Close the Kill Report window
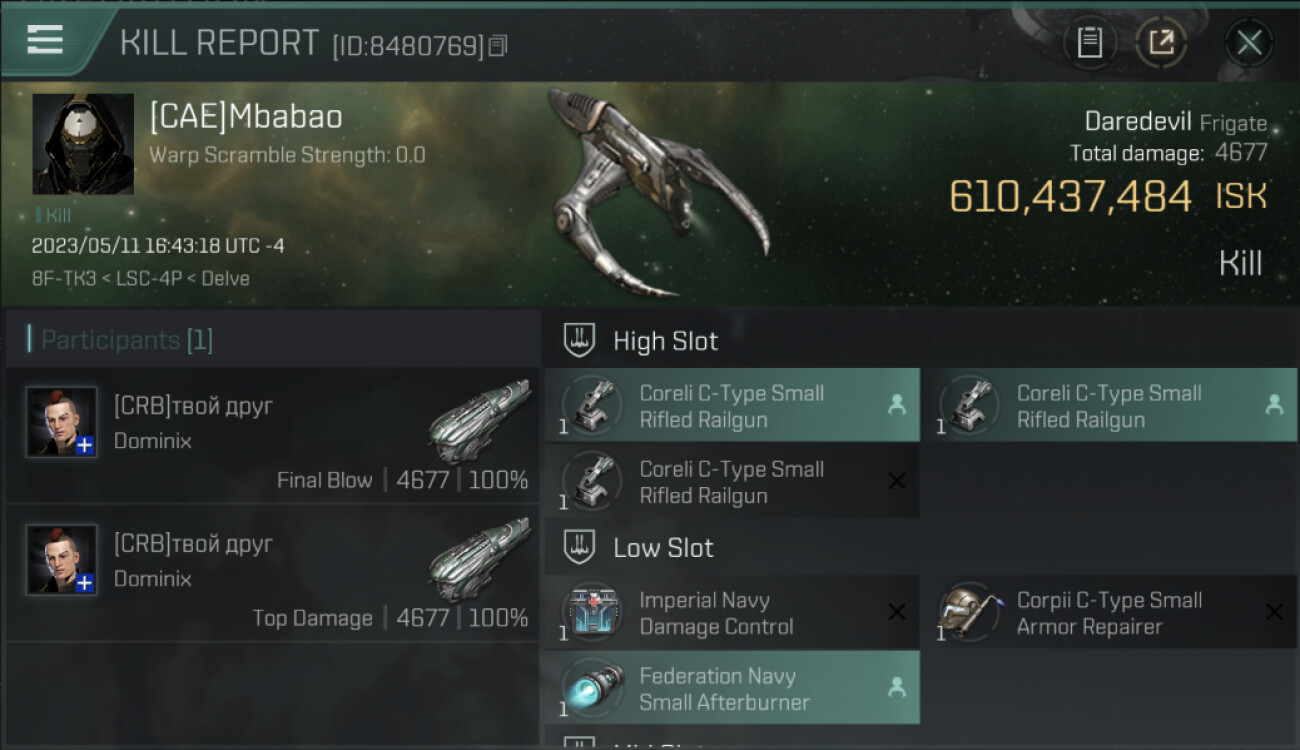Image resolution: width=1300 pixels, height=750 pixels. click(x=1248, y=43)
